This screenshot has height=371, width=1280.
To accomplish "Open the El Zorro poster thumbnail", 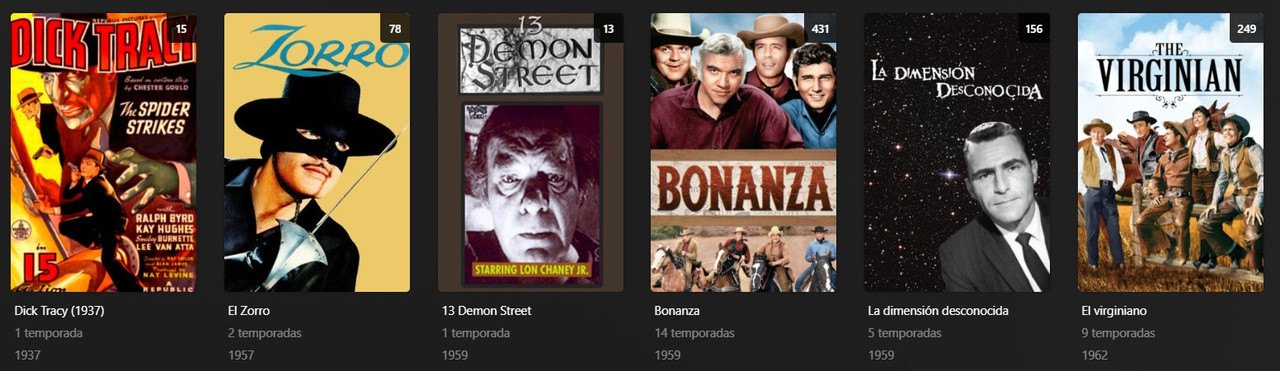I will coord(317,152).
